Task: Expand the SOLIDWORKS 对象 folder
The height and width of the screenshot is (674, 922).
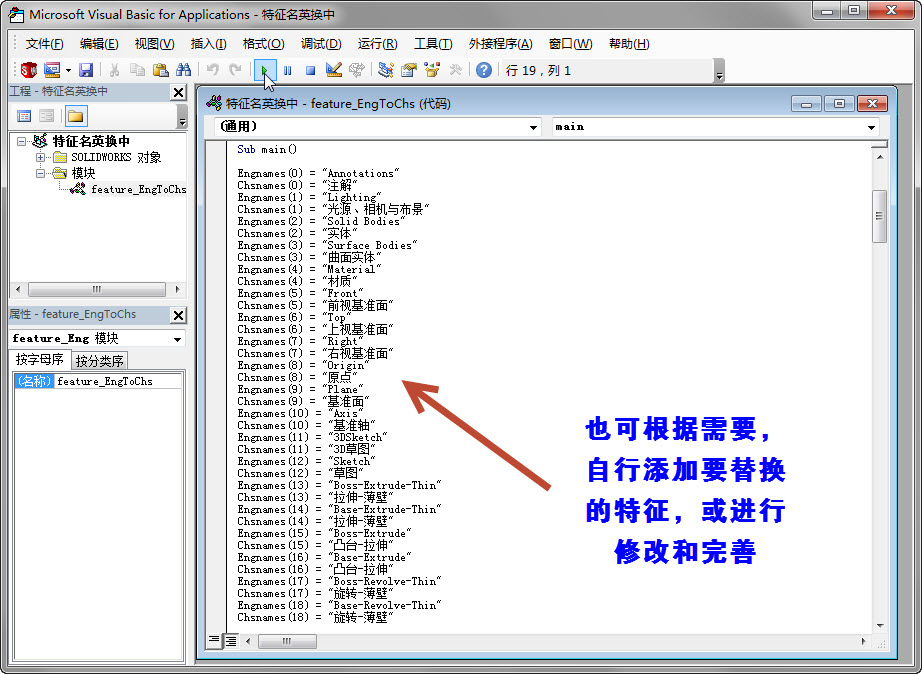Action: click(40, 157)
